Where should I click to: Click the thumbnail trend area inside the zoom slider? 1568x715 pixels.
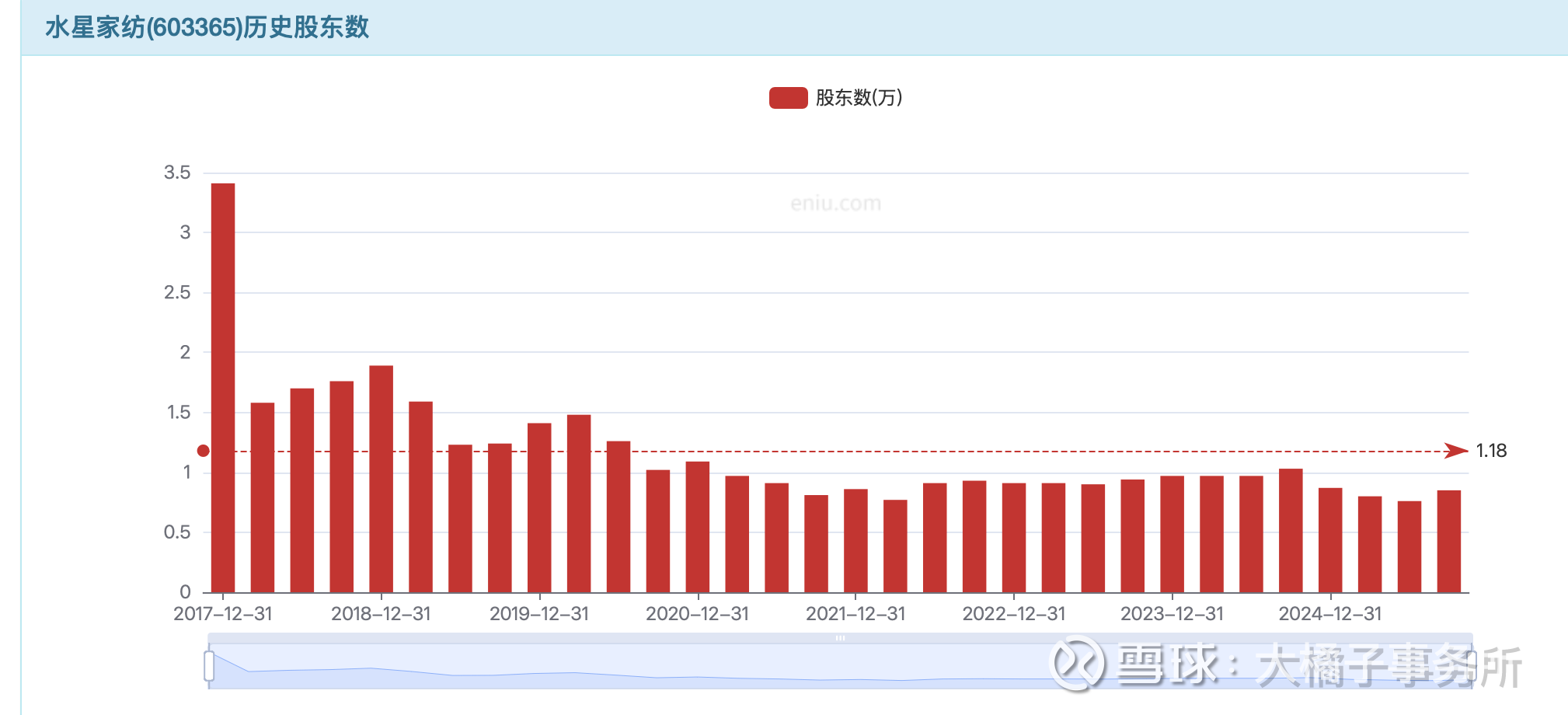pyautogui.click(x=840, y=667)
